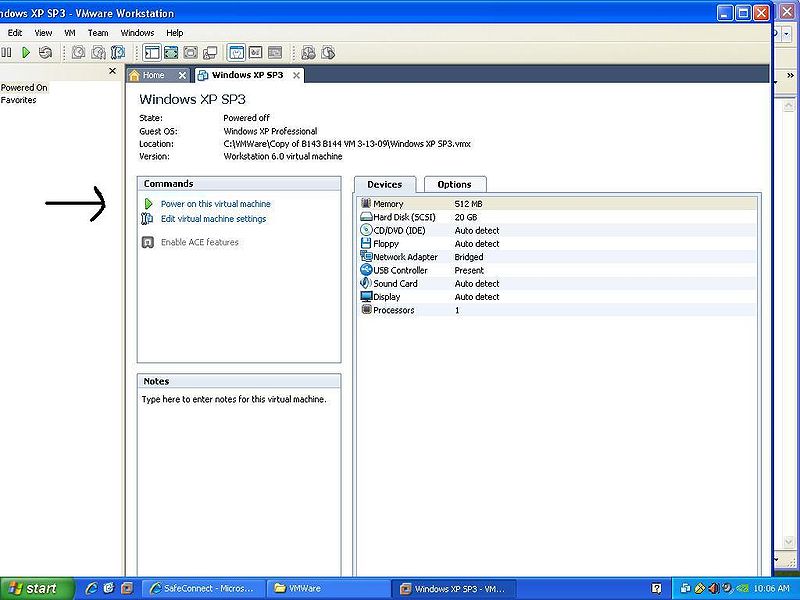
Task: Select the Memory device row
Action: click(557, 204)
